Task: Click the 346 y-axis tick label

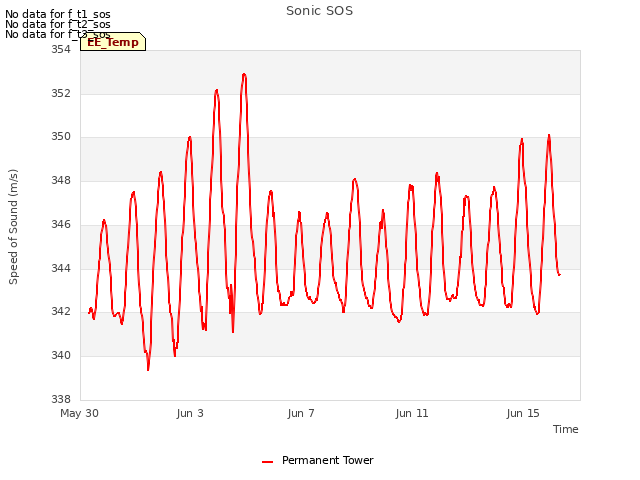Action: click(61, 224)
